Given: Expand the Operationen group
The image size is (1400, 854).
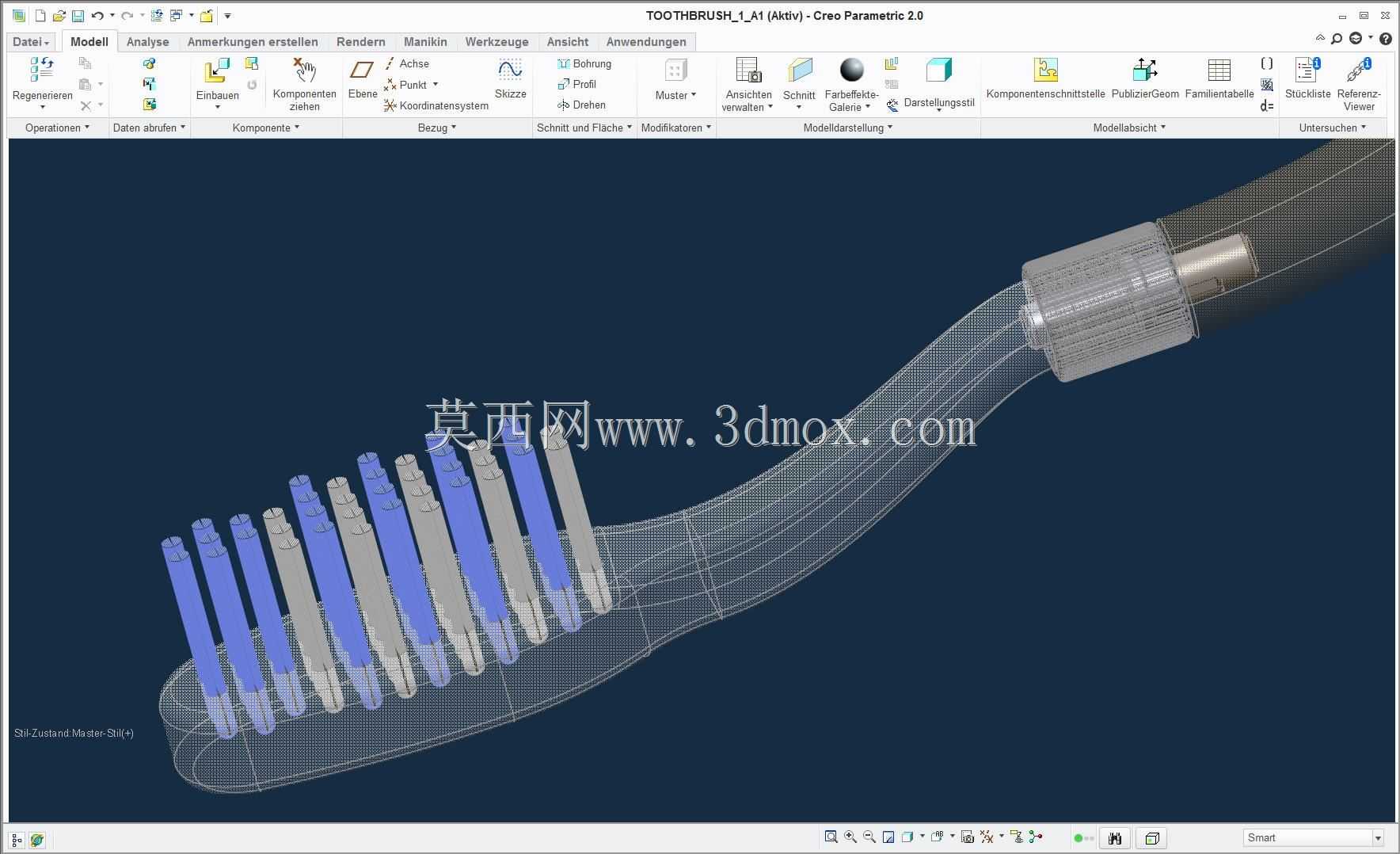Looking at the screenshot, I should click(57, 128).
